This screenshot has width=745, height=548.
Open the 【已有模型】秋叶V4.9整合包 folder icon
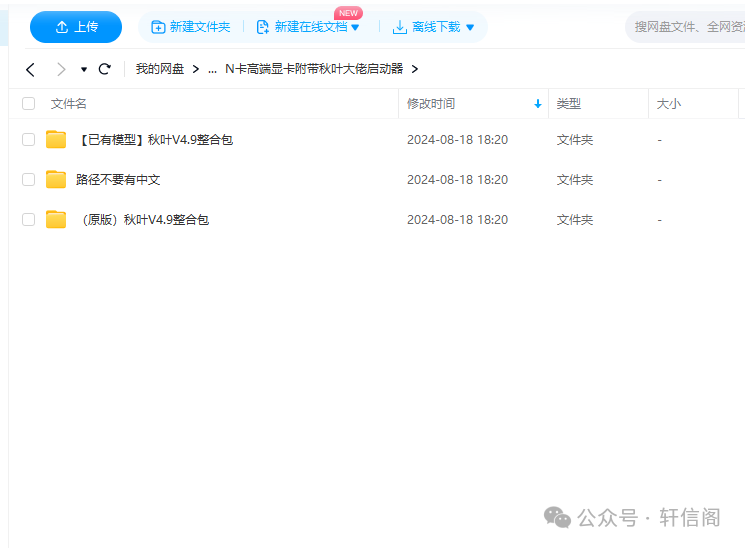[x=56, y=140]
